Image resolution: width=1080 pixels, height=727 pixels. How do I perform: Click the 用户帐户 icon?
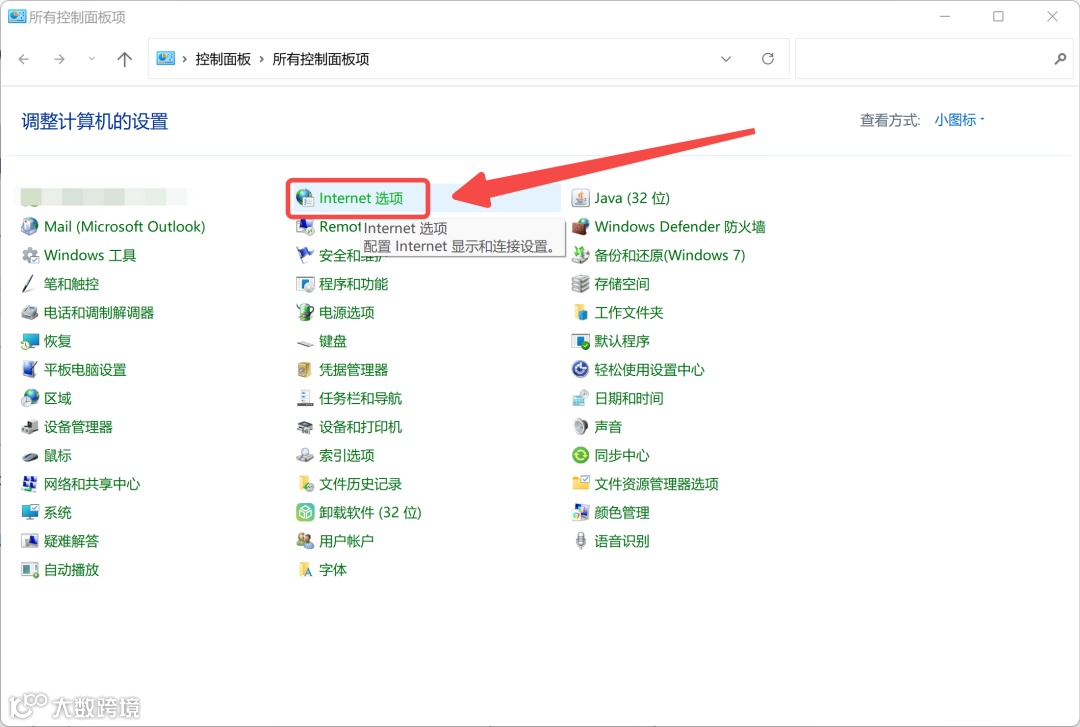(304, 542)
